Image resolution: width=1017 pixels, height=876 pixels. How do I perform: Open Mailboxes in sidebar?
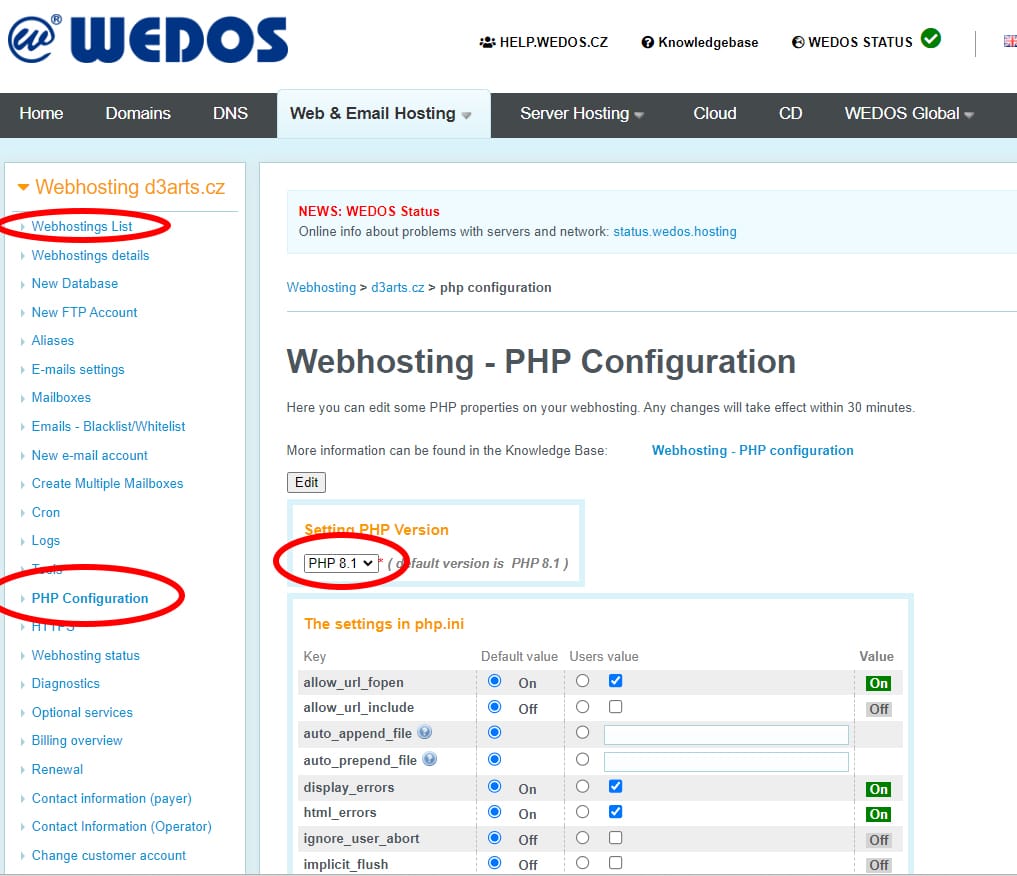point(61,397)
